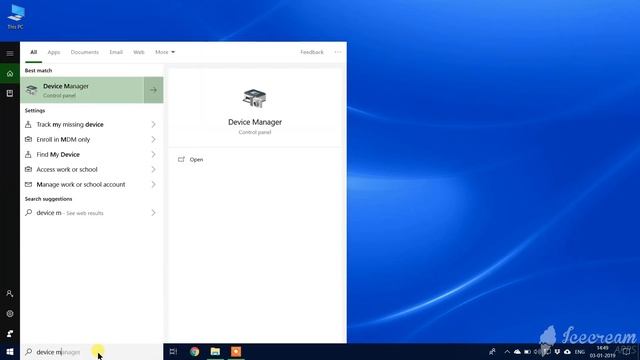Open the account person icon in sidebar
Viewport: 640px width, 360px height.
(10, 293)
